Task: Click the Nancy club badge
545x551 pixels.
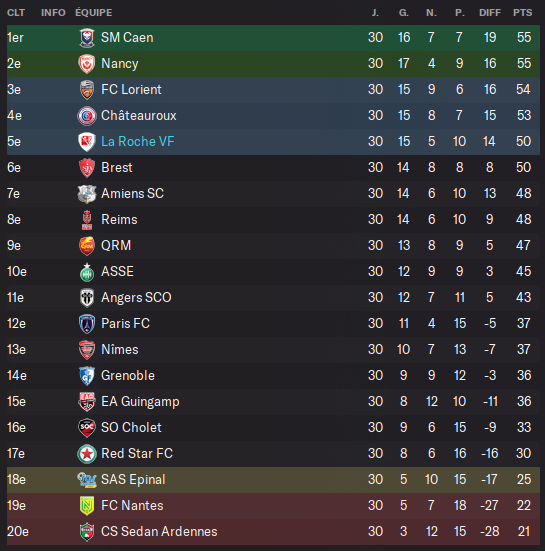Action: (x=87, y=64)
